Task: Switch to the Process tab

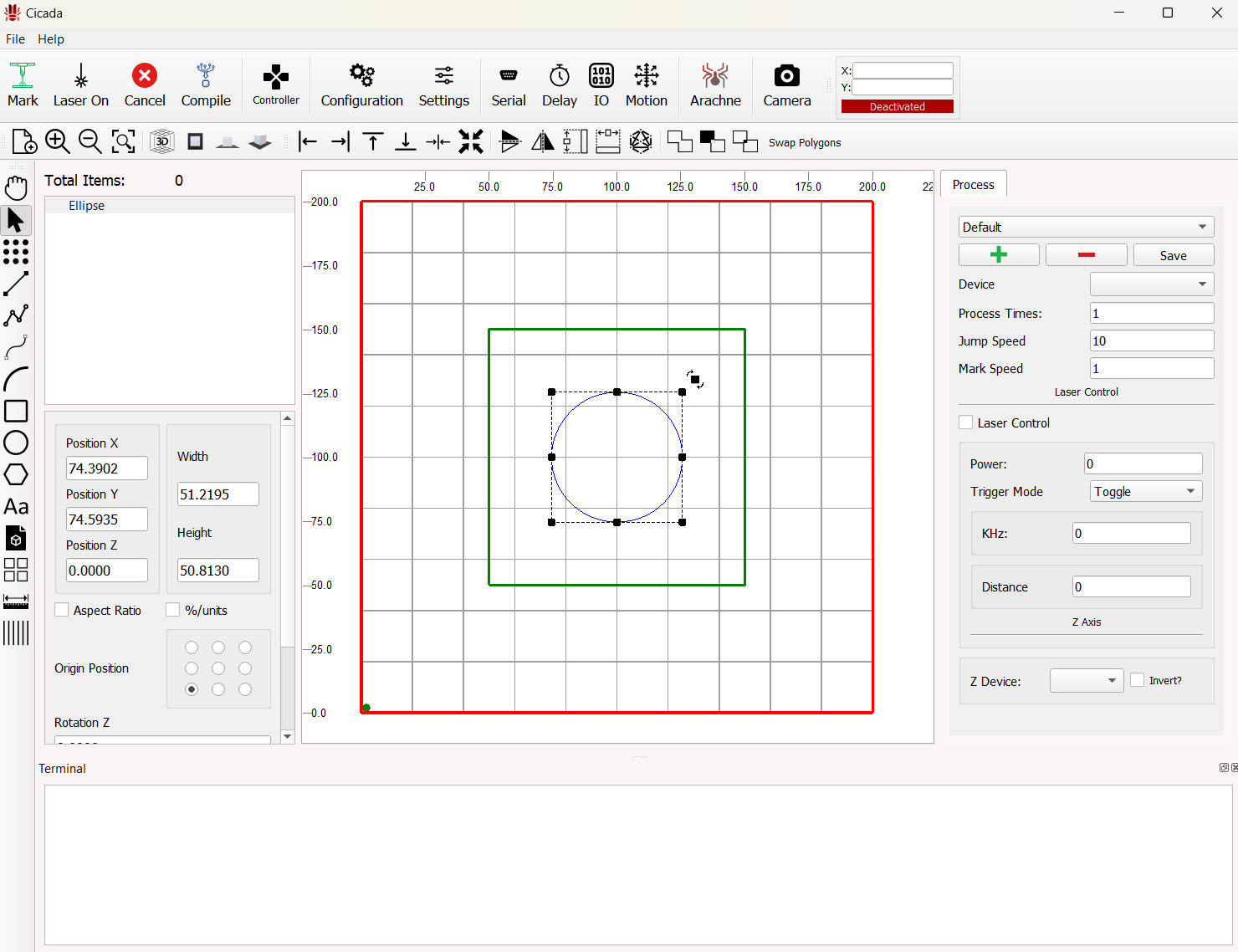Action: click(973, 184)
